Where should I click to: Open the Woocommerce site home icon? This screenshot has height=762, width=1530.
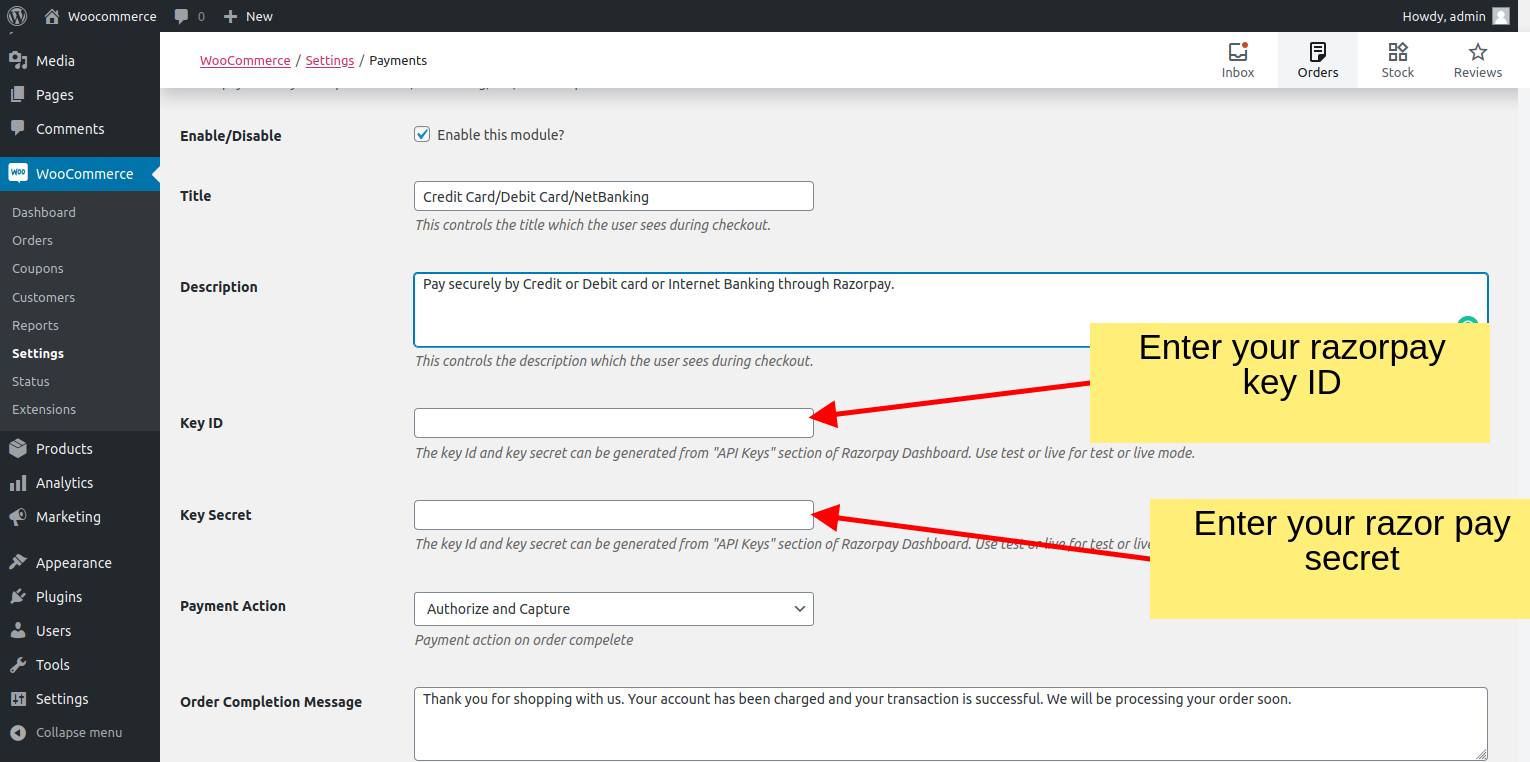52,16
